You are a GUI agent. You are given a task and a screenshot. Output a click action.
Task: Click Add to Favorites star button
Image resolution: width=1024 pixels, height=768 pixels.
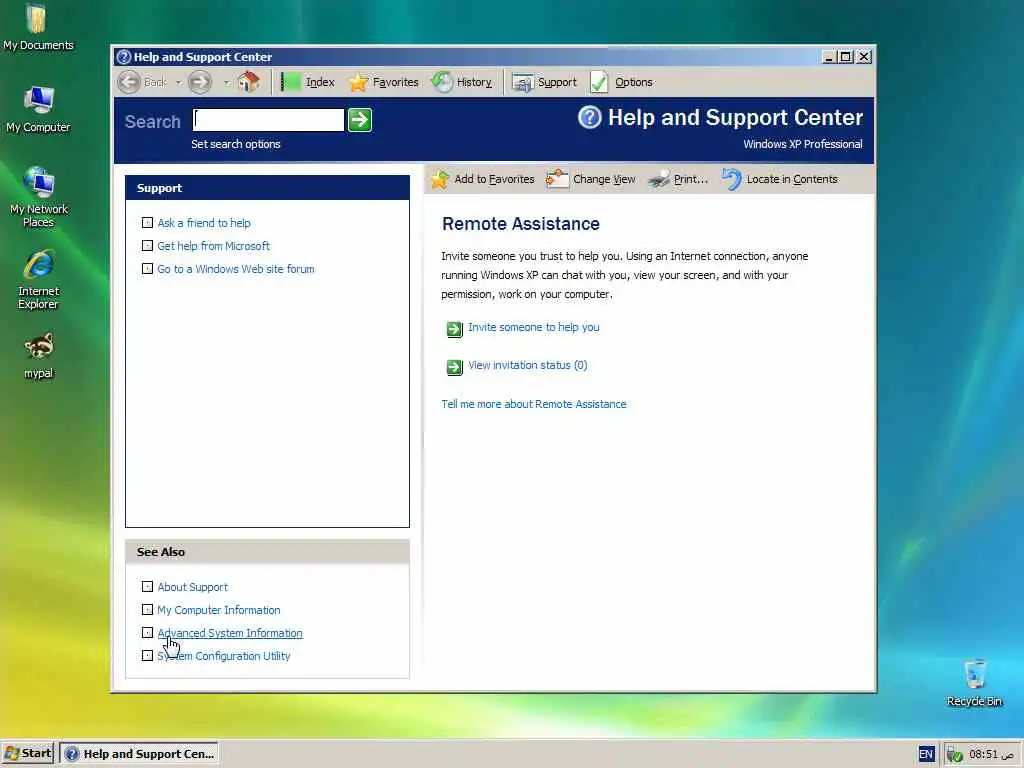pos(482,179)
